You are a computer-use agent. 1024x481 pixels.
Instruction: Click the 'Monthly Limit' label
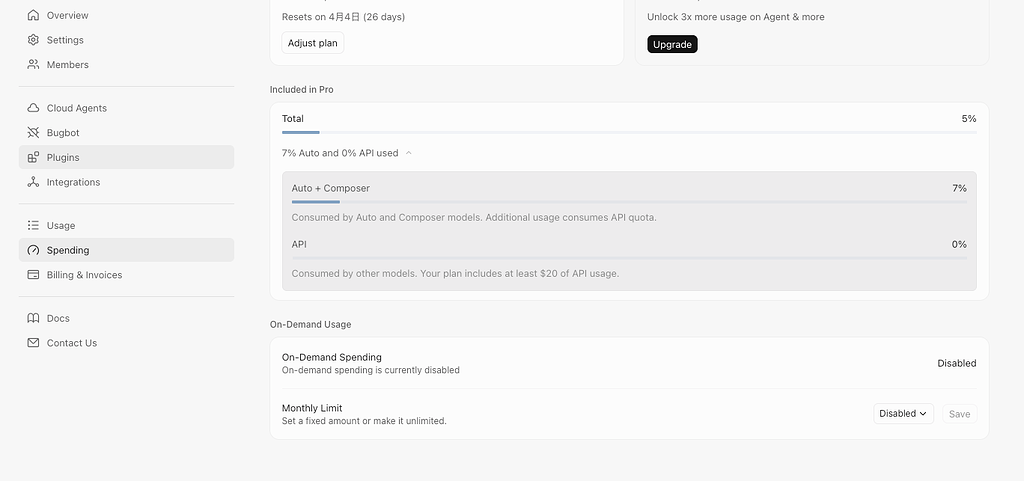pyautogui.click(x=312, y=408)
